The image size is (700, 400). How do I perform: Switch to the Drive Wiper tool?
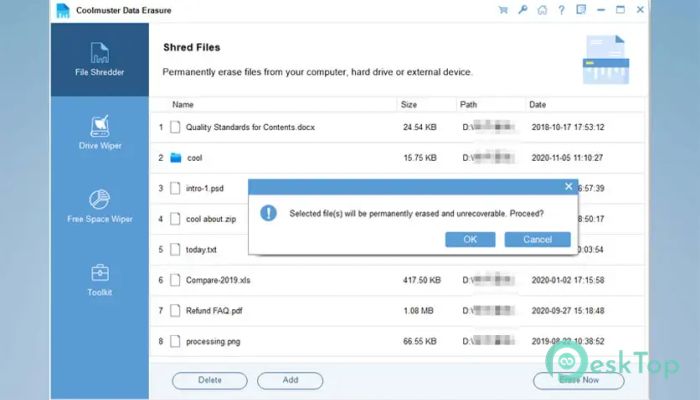(98, 131)
